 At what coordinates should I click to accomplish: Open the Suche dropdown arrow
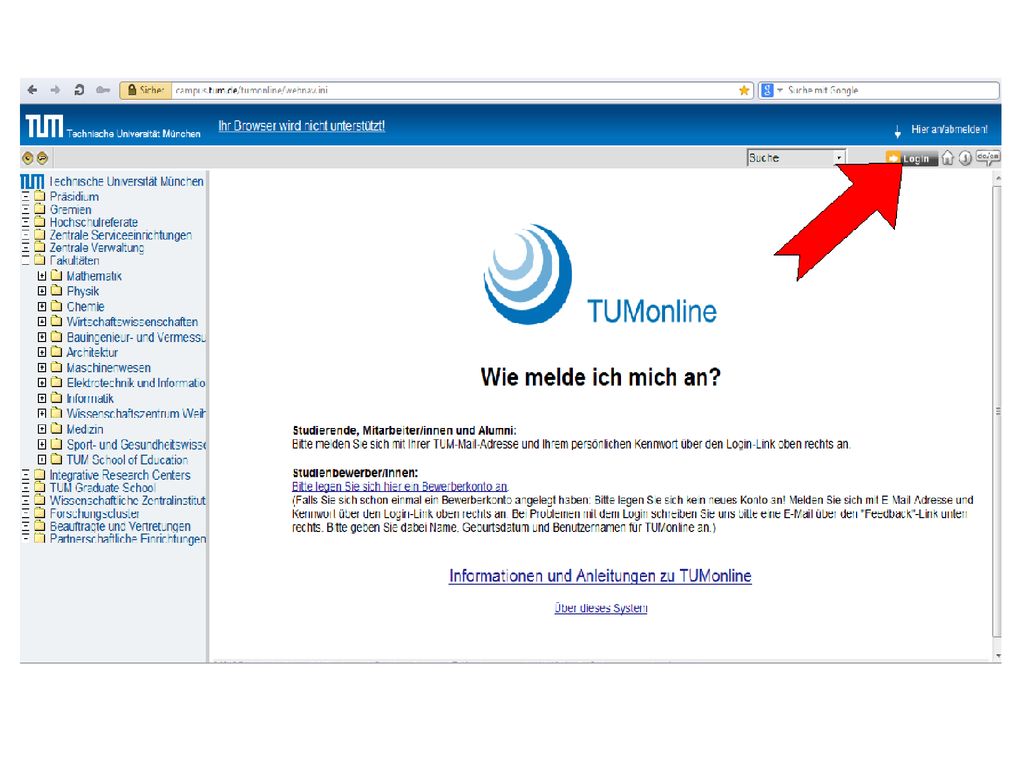pyautogui.click(x=839, y=158)
